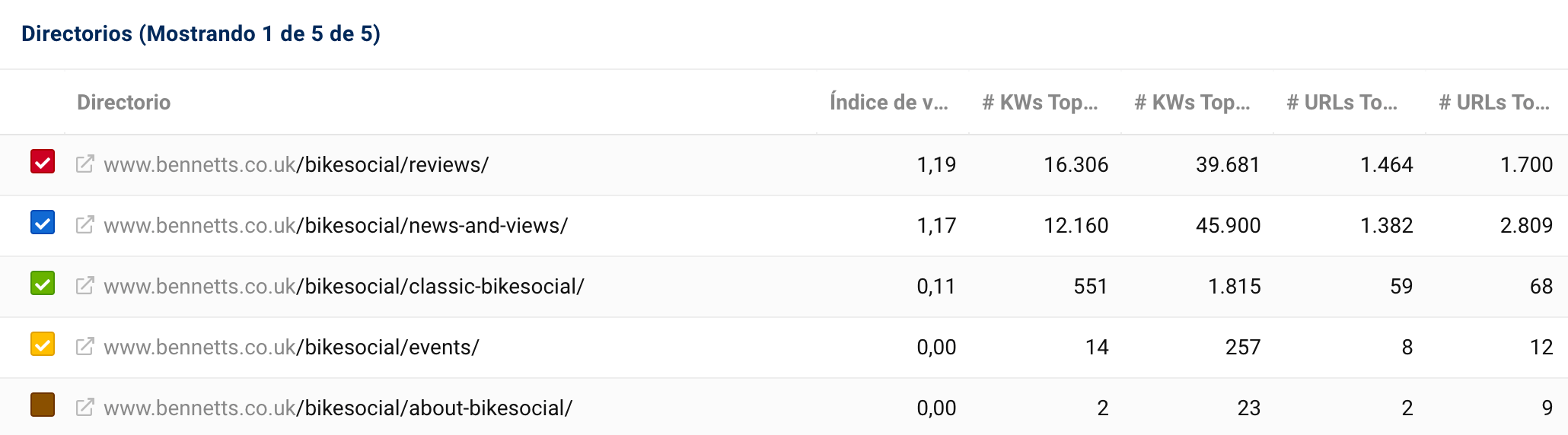Uncheck the blue news-and-views checkbox
Viewport: 1568px width, 435px height.
[43, 223]
